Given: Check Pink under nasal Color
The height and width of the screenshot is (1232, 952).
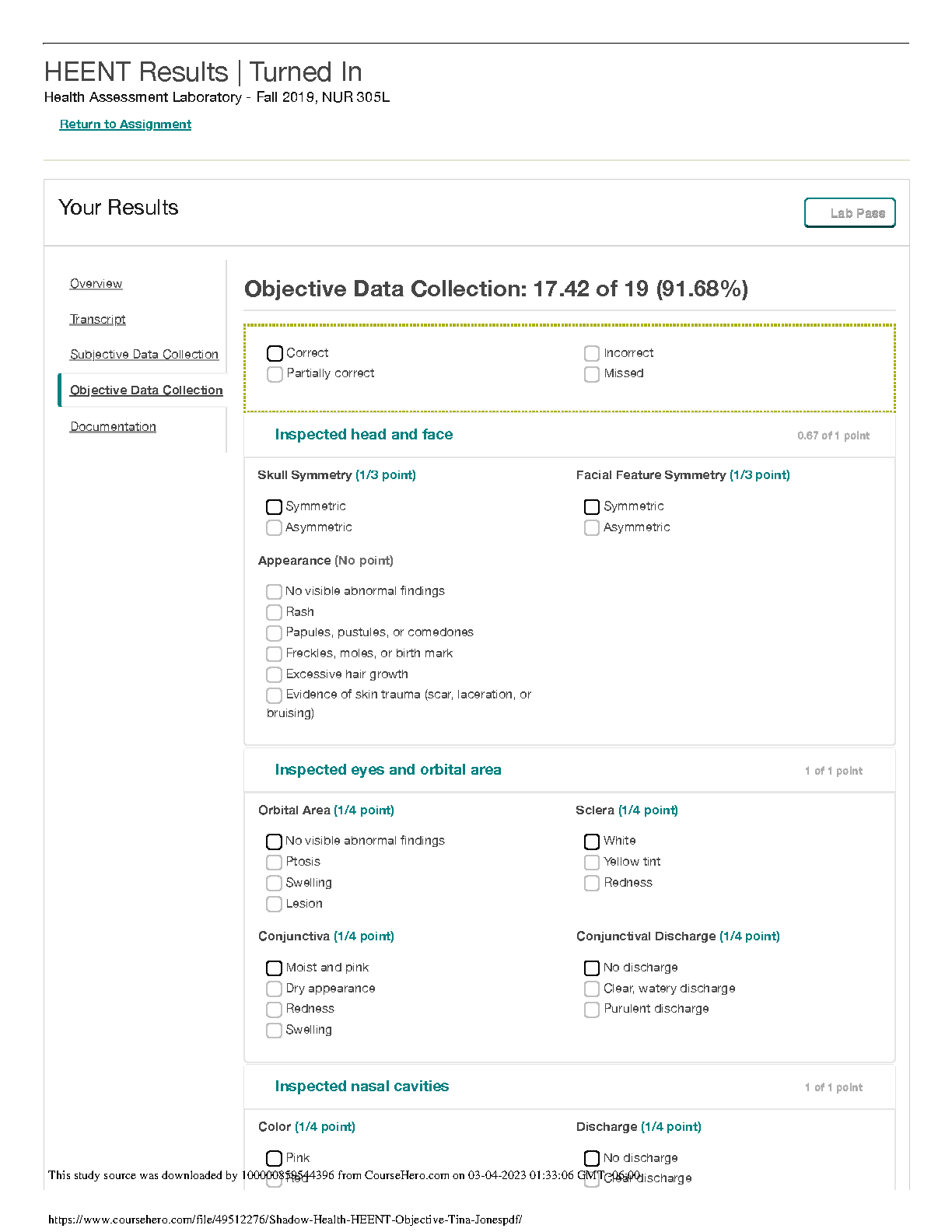Looking at the screenshot, I should (274, 1159).
